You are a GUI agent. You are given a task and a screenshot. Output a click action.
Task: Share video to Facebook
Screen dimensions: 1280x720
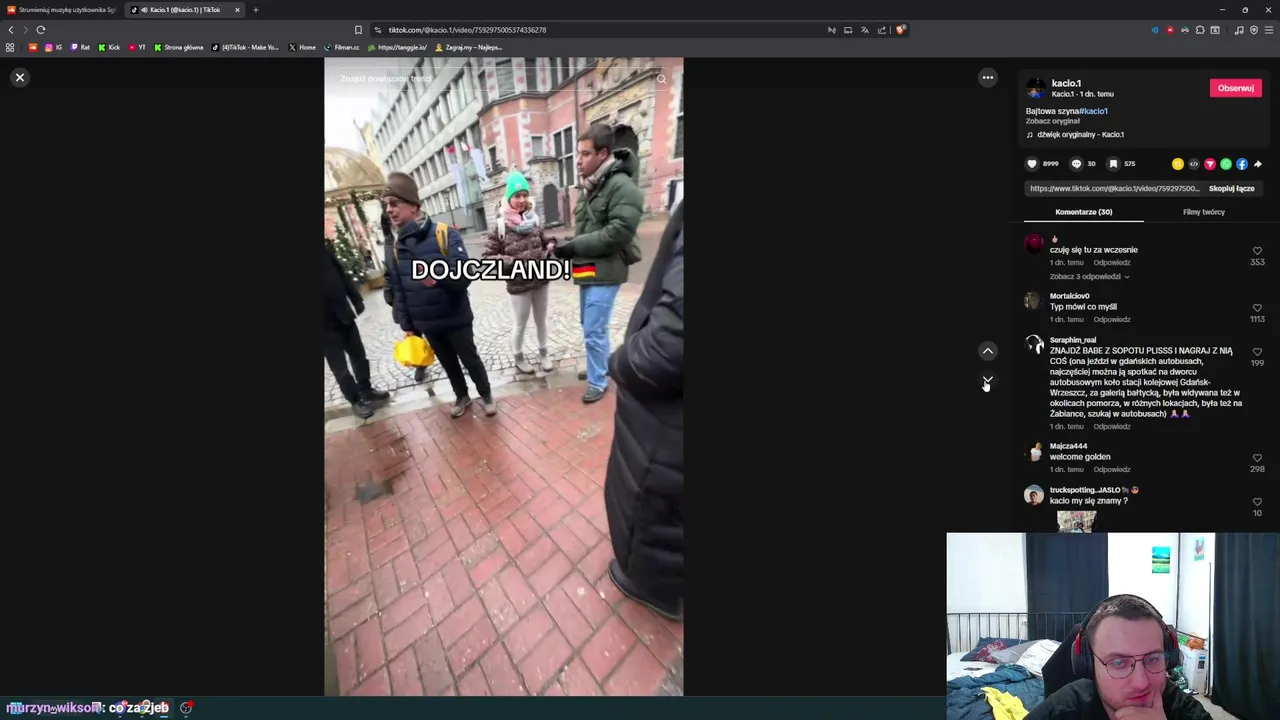coord(1242,164)
